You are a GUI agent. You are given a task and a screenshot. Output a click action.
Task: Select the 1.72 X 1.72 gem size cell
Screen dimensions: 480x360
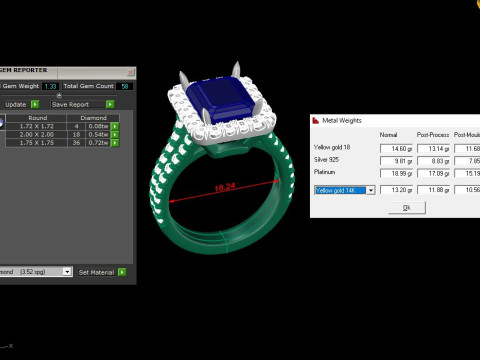click(36, 126)
